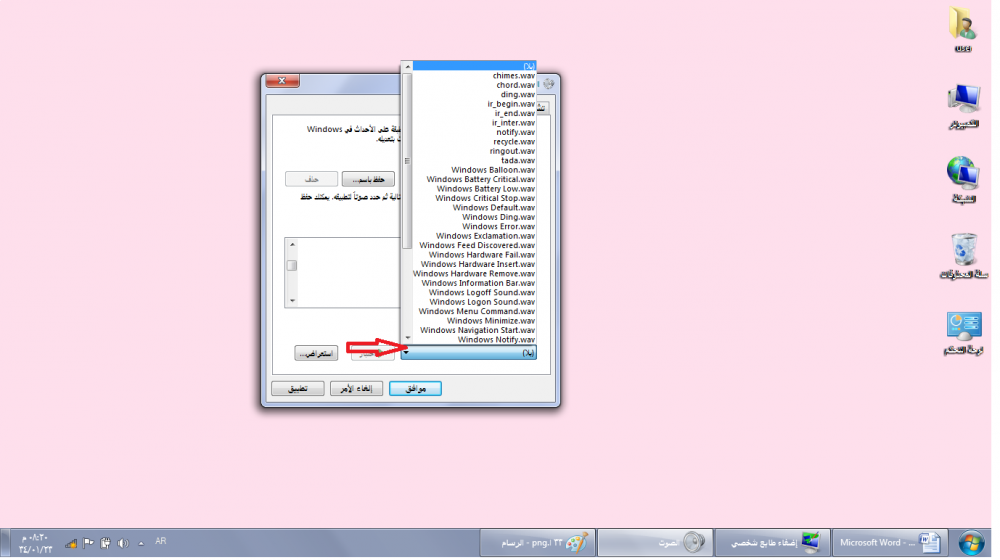Choose Windows Critical Stop.wav in the list

click(x=484, y=199)
